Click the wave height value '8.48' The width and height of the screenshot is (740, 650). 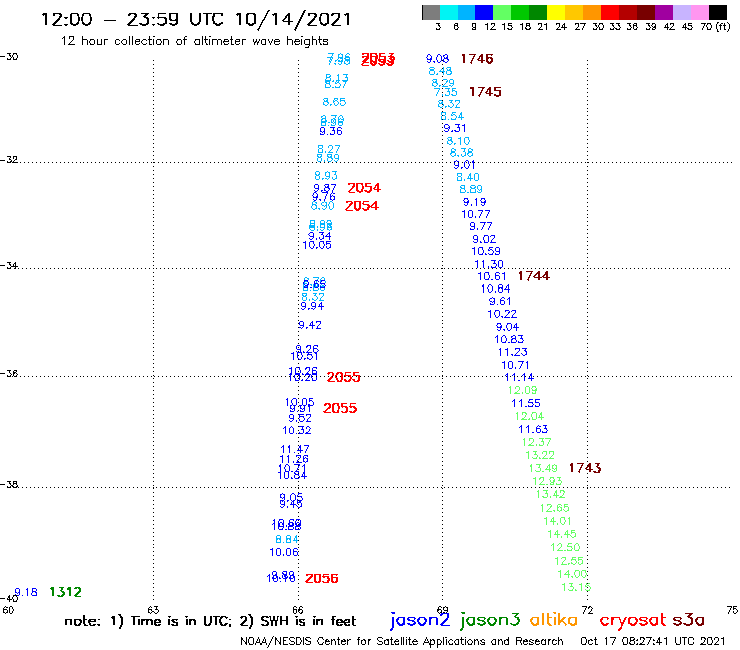pyautogui.click(x=440, y=71)
